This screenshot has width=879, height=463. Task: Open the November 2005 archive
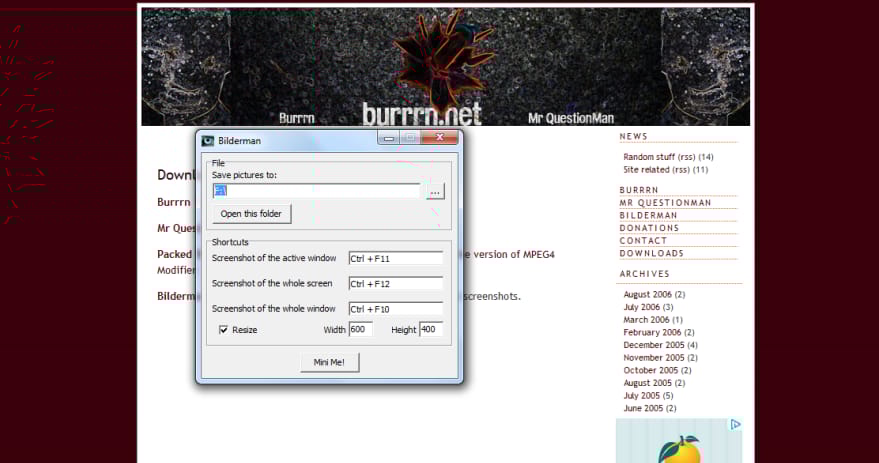(654, 358)
